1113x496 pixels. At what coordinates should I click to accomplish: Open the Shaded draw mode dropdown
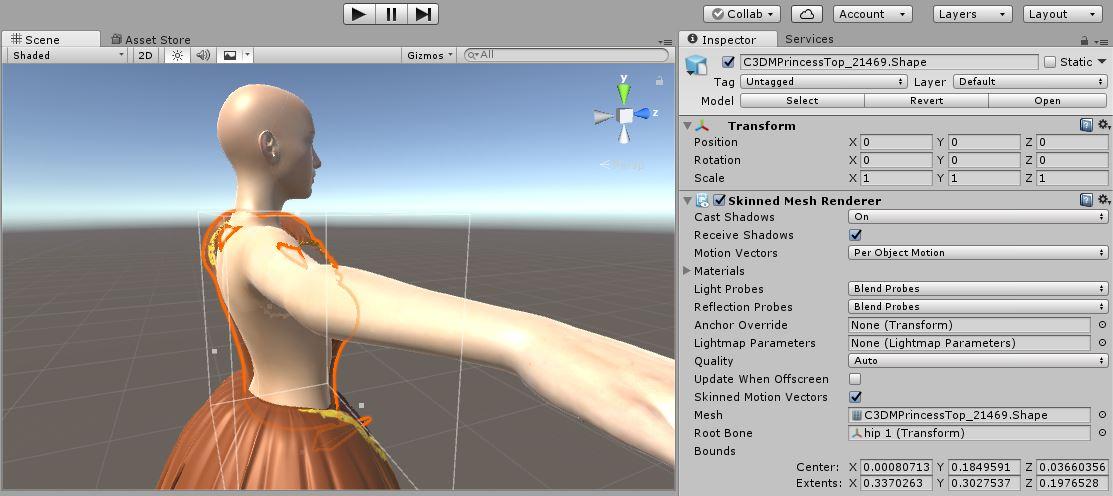coord(68,55)
